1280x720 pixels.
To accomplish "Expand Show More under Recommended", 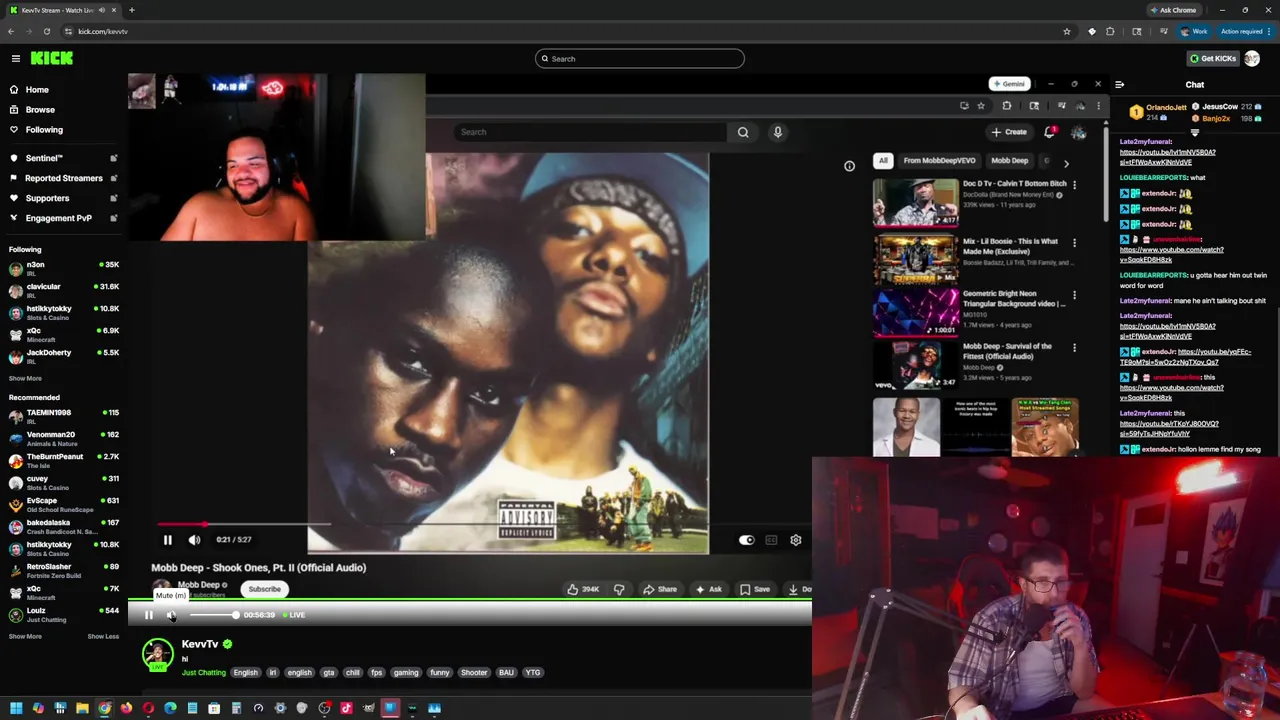I will click(x=25, y=636).
